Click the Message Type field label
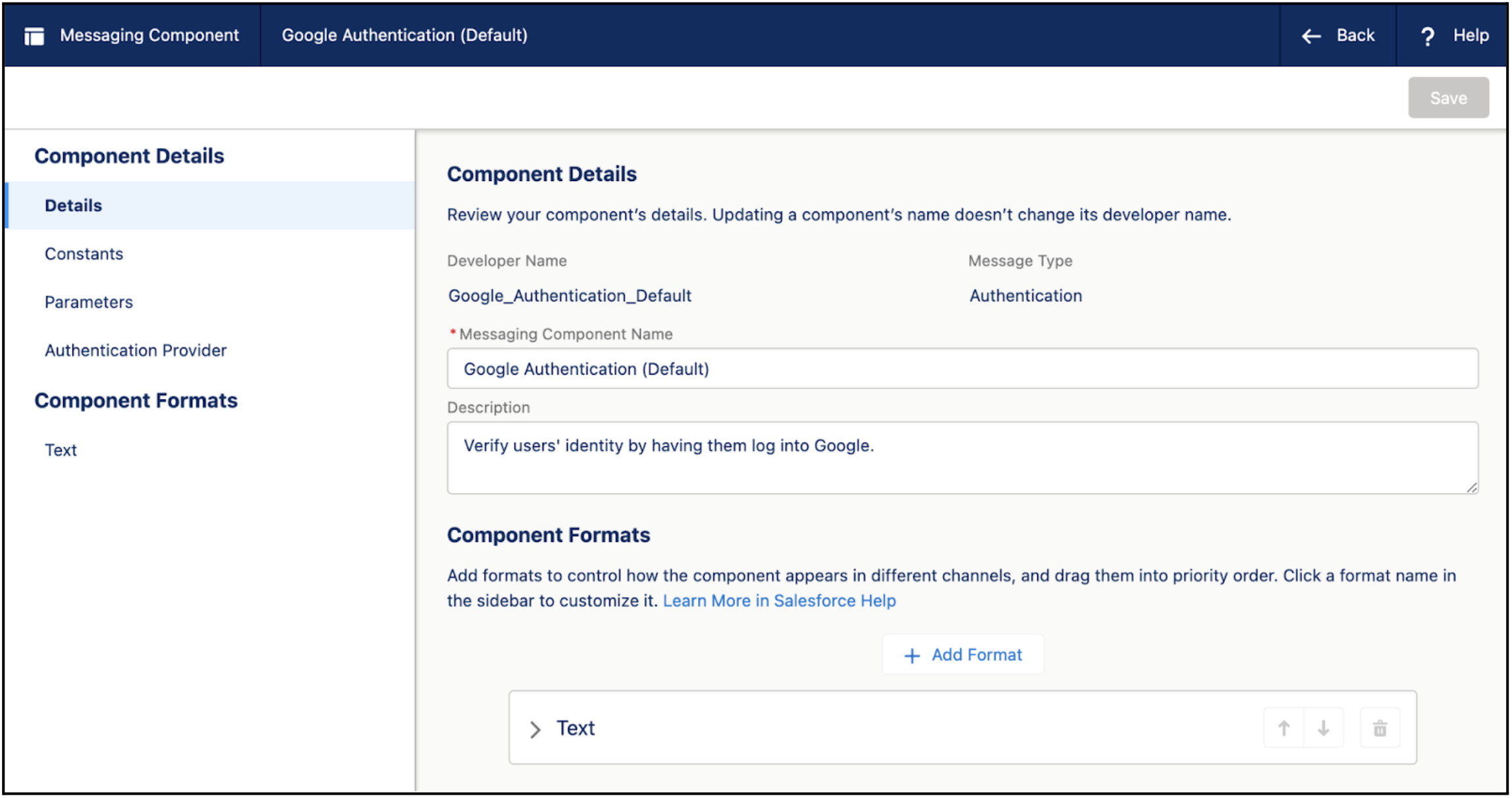This screenshot has width=1512, height=798. click(1020, 261)
